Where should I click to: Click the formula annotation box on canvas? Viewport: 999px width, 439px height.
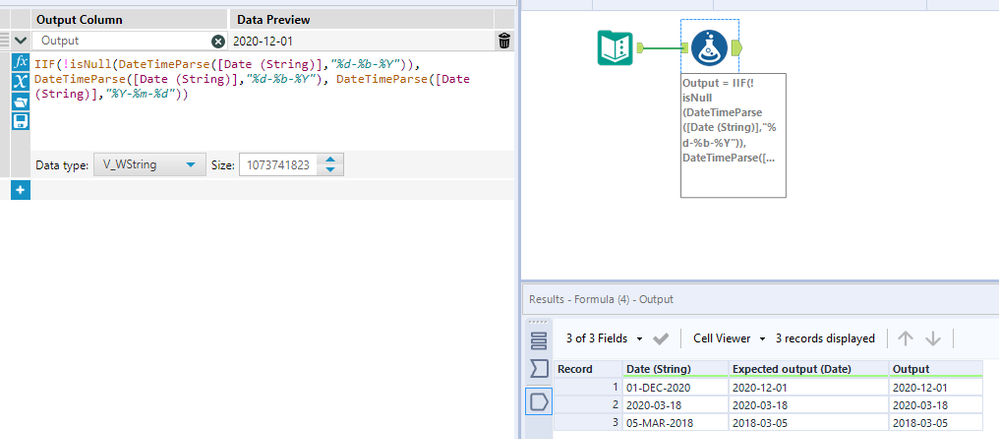pos(733,135)
